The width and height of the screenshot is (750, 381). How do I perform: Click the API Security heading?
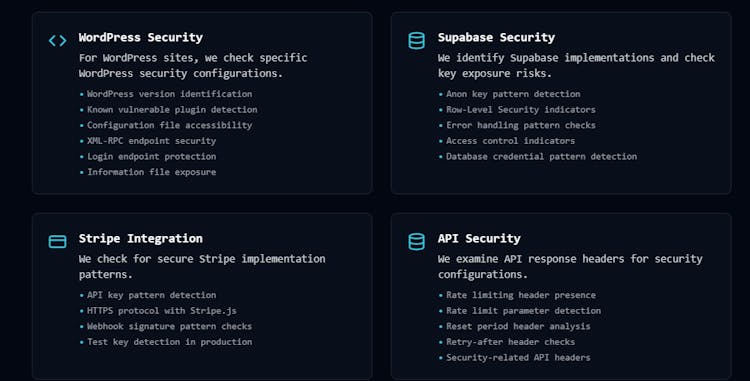click(x=479, y=238)
